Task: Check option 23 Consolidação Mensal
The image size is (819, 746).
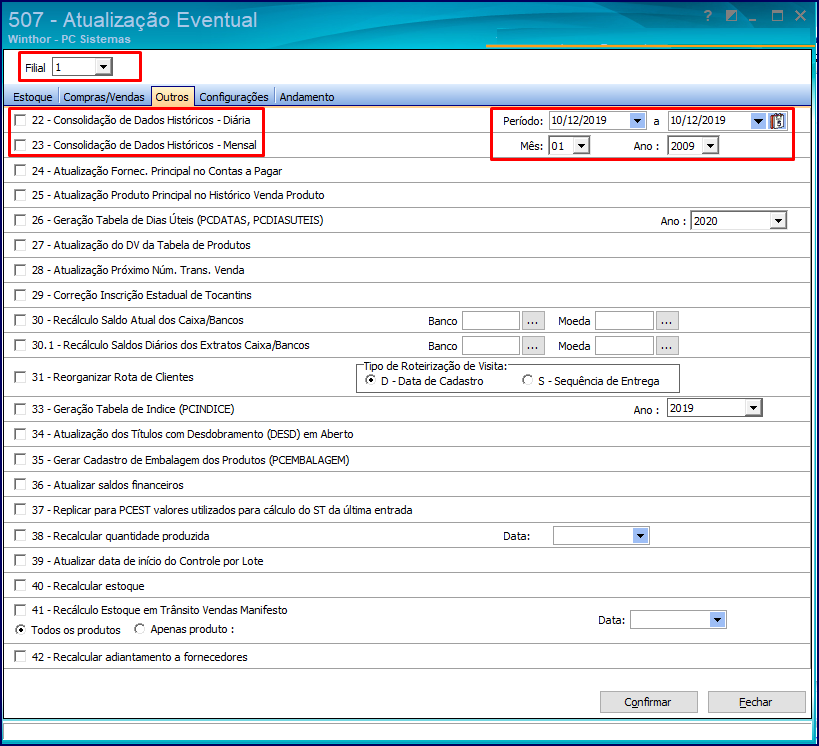Action: pyautogui.click(x=20, y=145)
